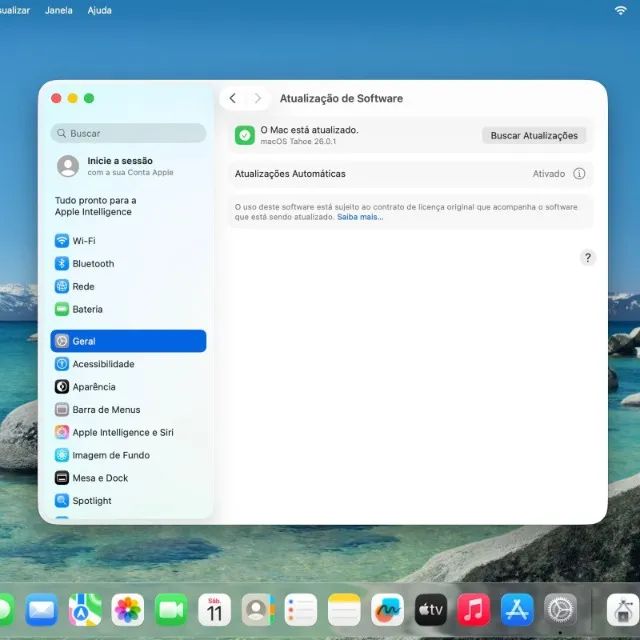
Task: Open Calendar showing 11 in Dock
Action: (x=214, y=610)
